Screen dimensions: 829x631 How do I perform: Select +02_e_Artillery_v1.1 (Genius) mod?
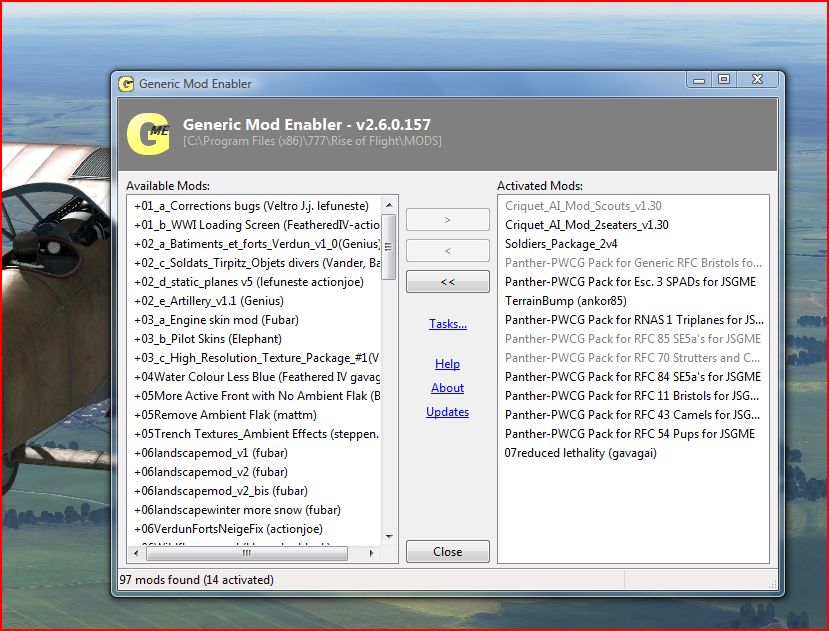(x=209, y=301)
